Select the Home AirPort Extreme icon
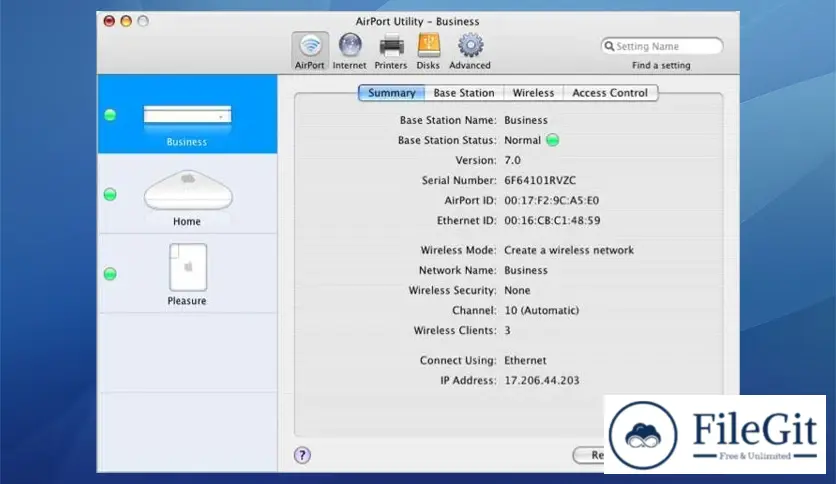The height and width of the screenshot is (484, 836). pos(188,190)
